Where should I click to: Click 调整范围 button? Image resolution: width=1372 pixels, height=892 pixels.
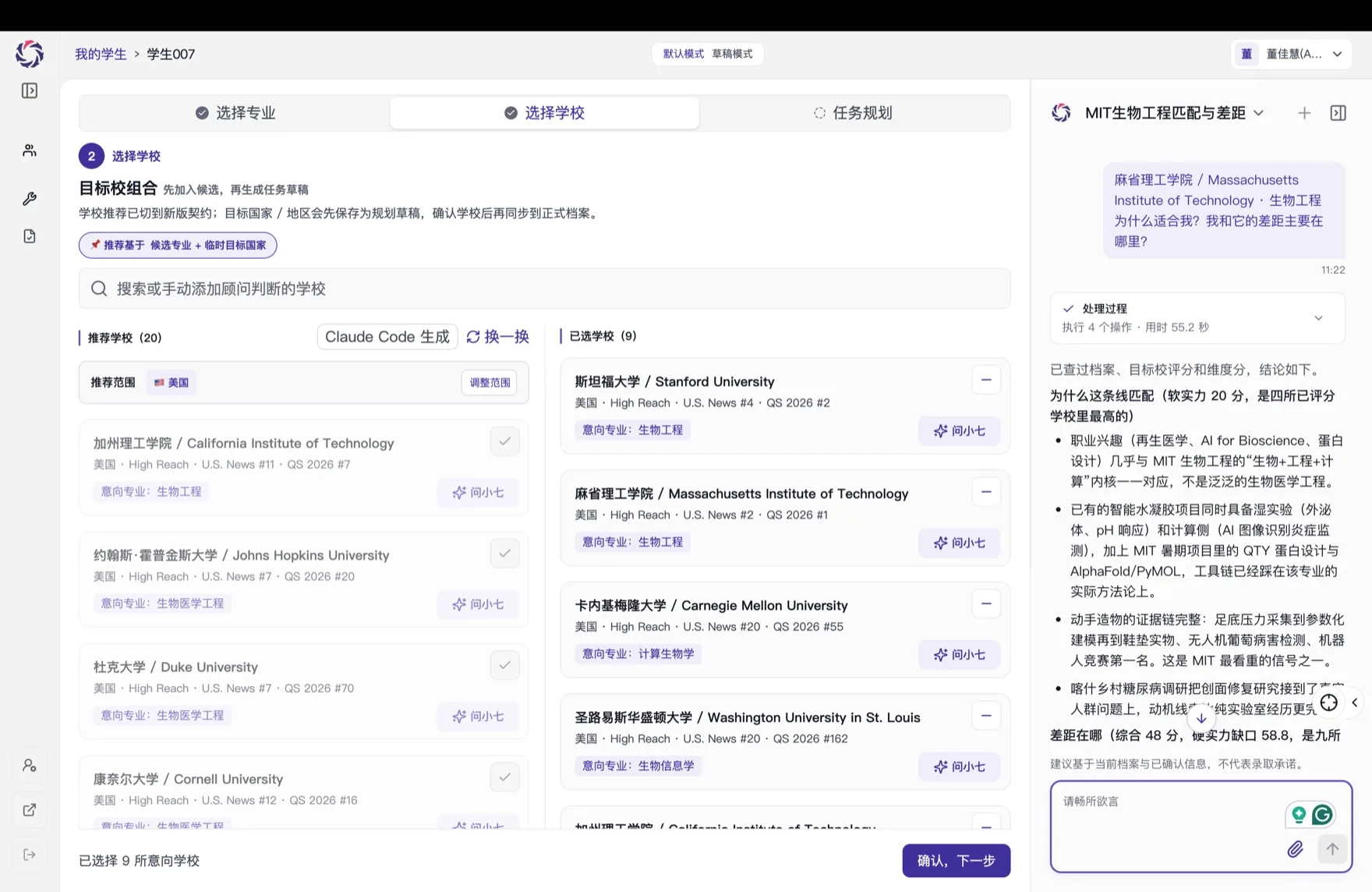pyautogui.click(x=490, y=383)
